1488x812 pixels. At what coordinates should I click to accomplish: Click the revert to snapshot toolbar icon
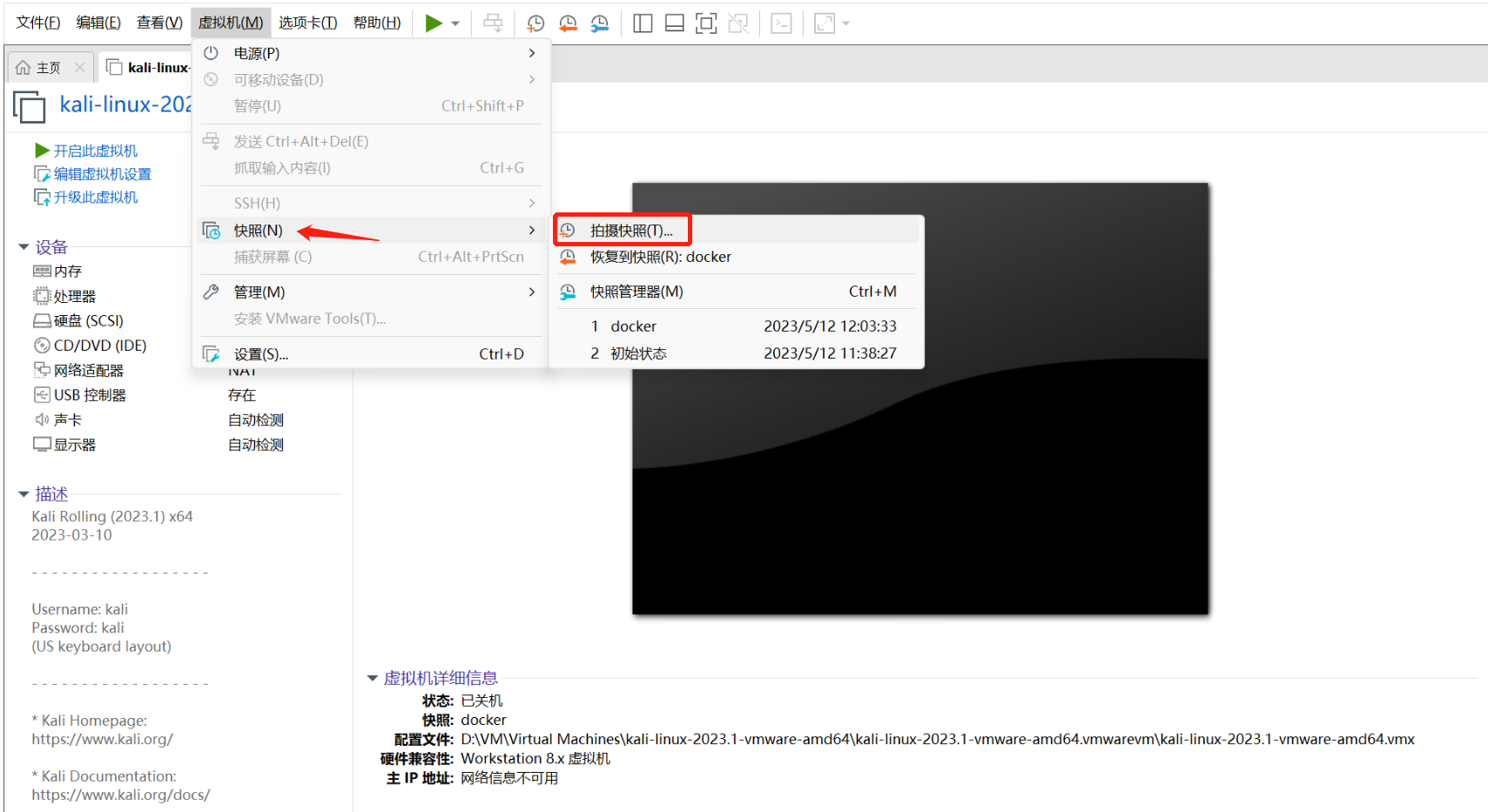coord(568,23)
